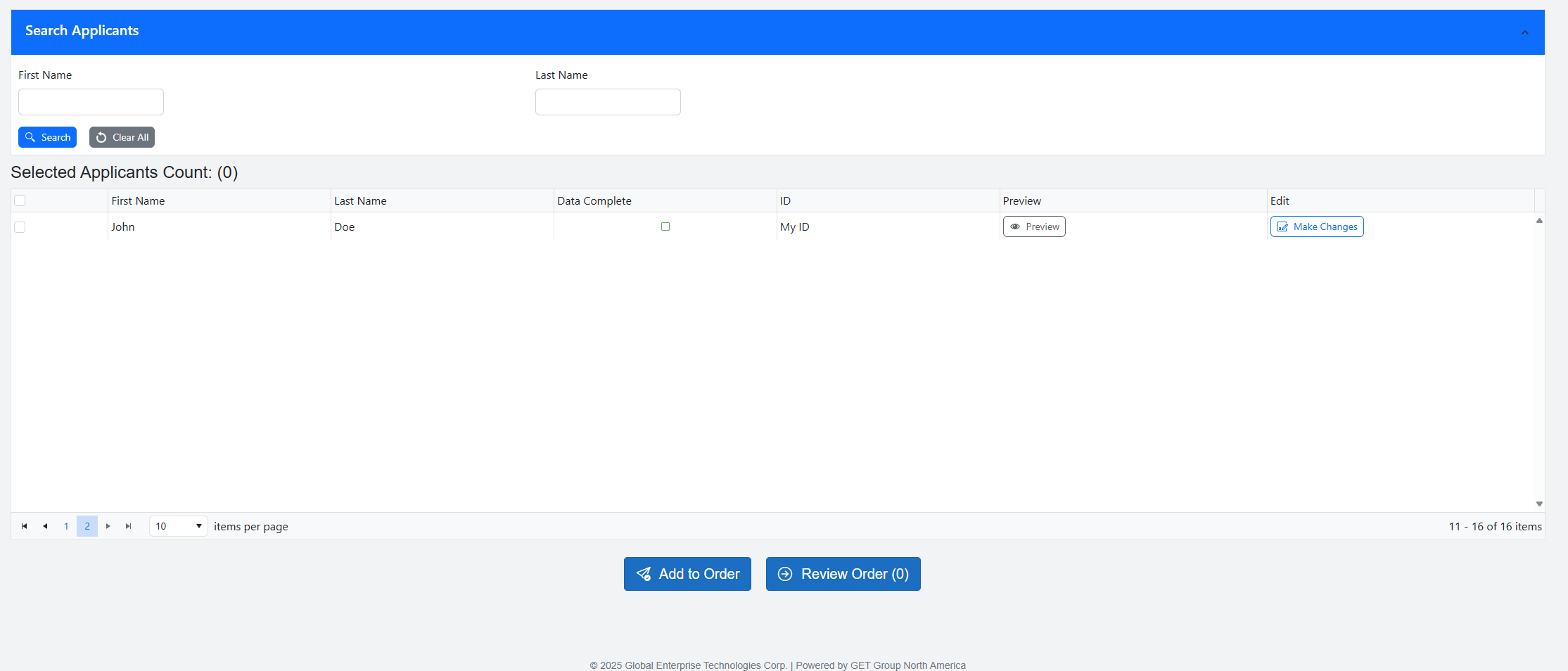Collapse the Search Applicants panel

(x=1524, y=32)
